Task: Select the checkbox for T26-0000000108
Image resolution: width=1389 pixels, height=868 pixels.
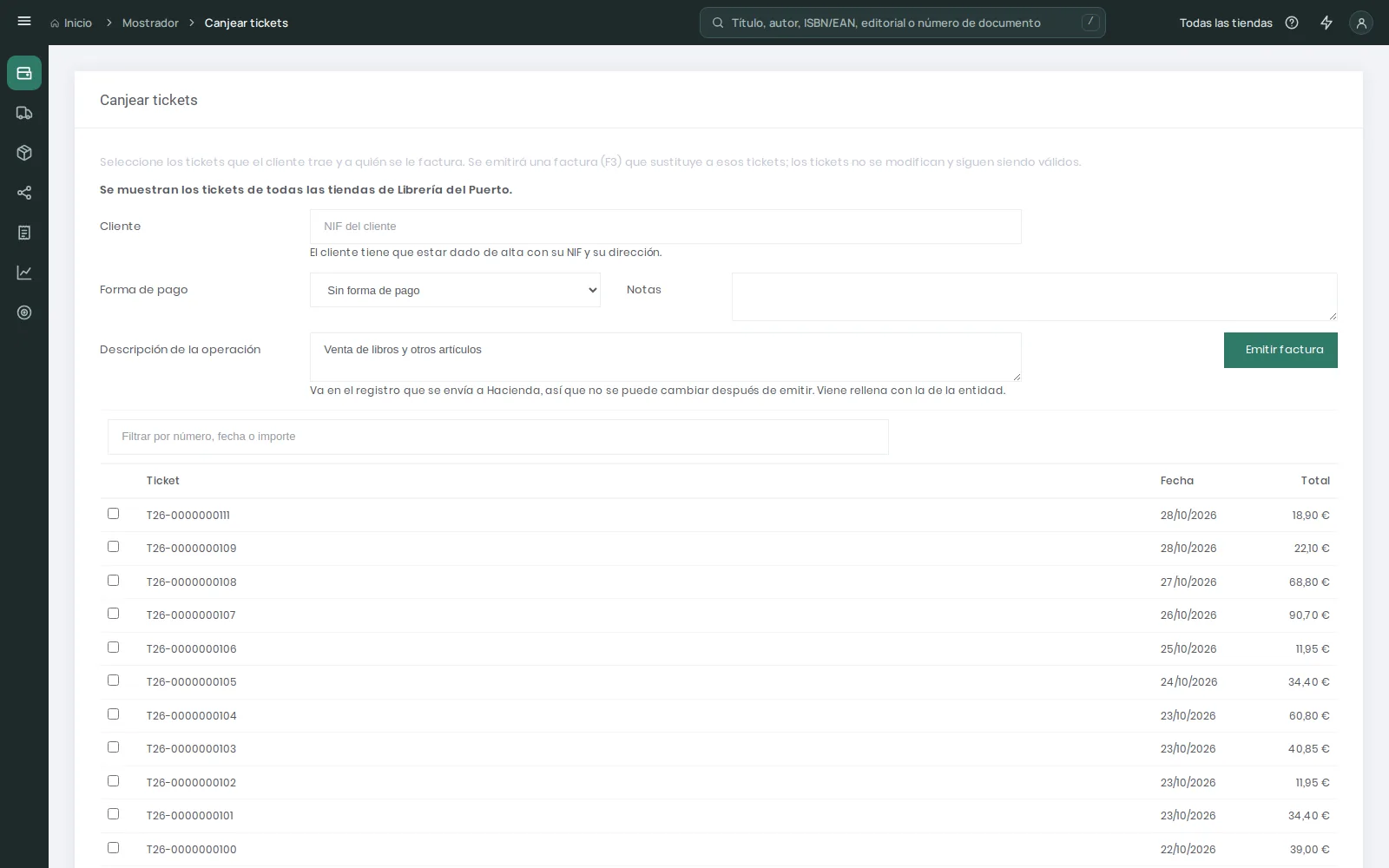Action: tap(113, 581)
